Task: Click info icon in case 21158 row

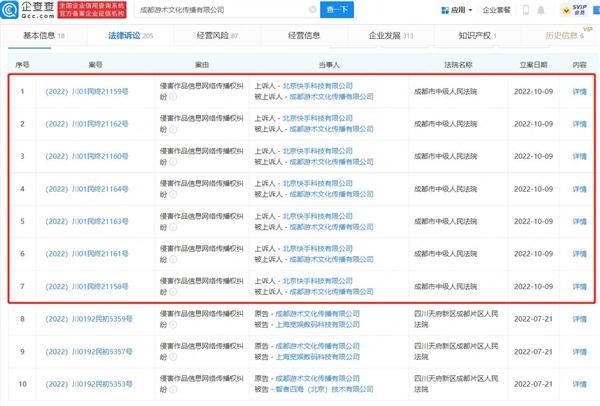Action: click(x=173, y=292)
